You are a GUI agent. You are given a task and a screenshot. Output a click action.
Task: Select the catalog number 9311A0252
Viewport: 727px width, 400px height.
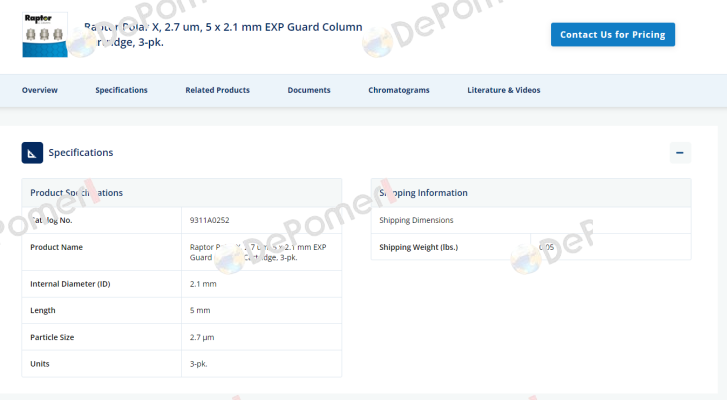coord(210,220)
